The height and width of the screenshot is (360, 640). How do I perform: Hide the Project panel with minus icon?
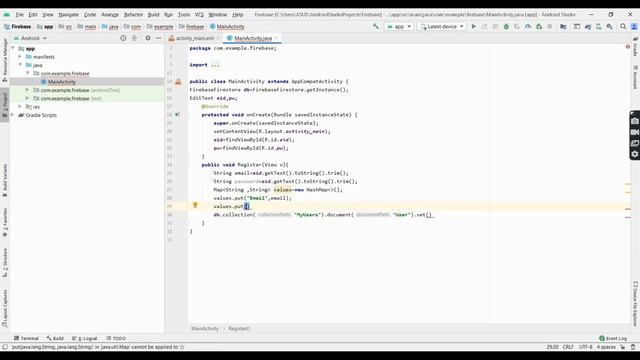click(x=158, y=38)
